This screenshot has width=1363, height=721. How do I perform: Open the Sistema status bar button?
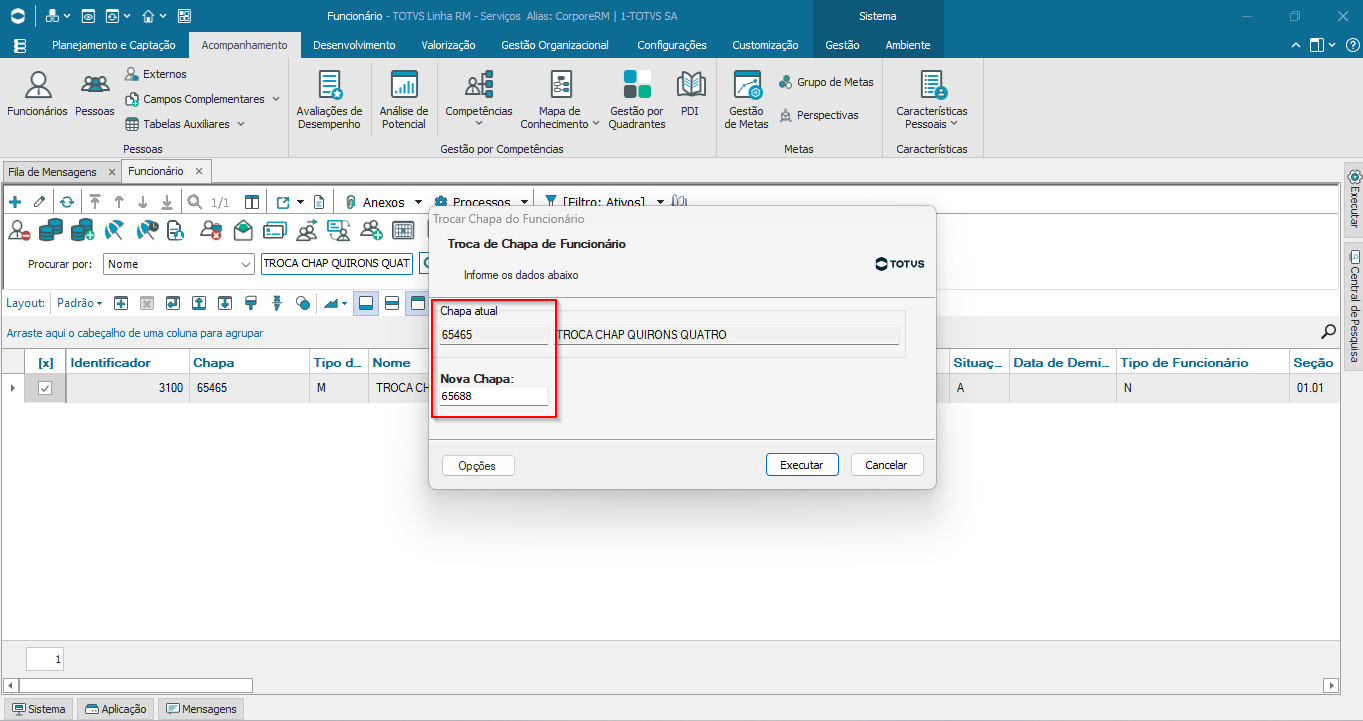point(39,709)
